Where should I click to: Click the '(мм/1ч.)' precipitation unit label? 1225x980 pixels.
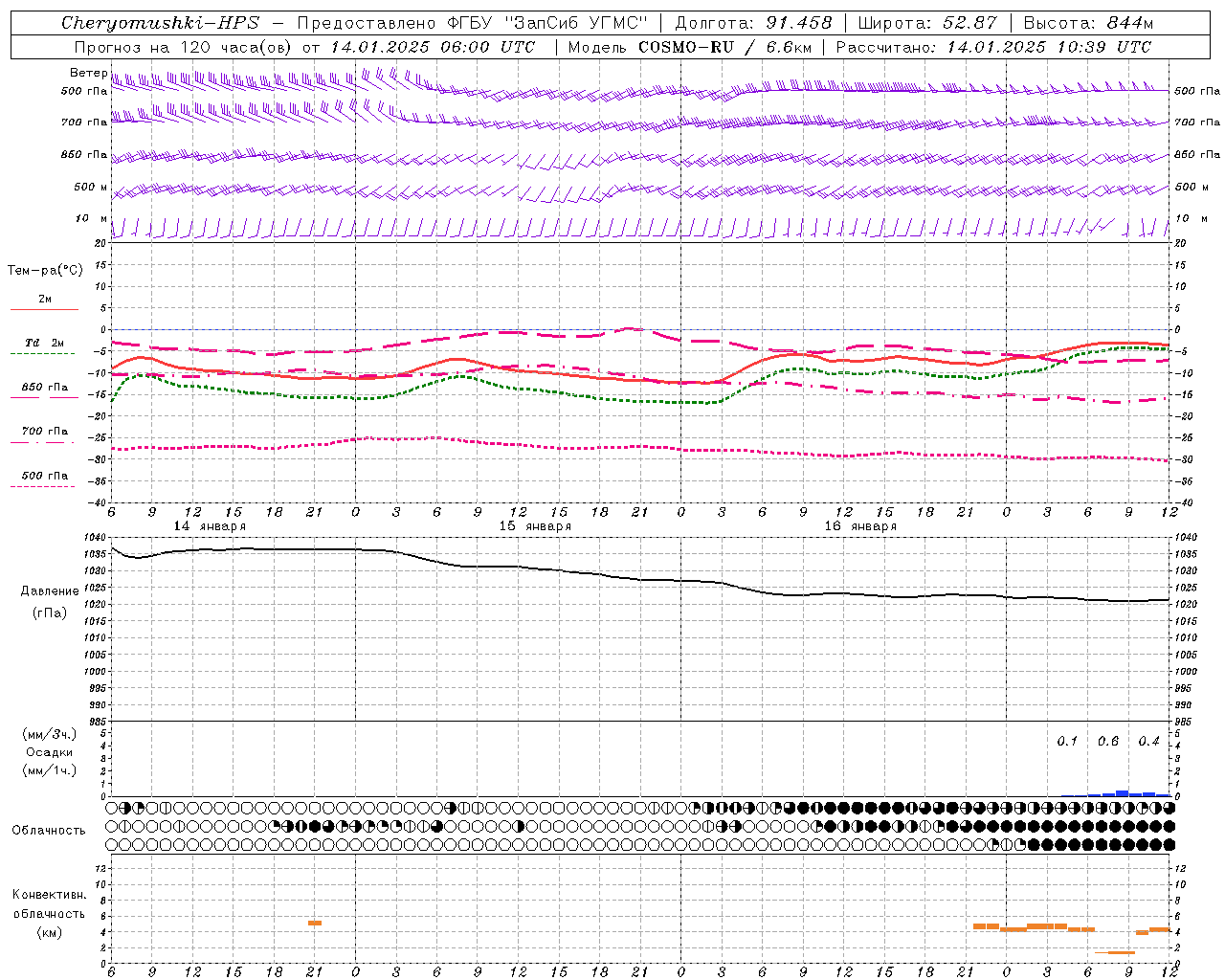click(50, 770)
